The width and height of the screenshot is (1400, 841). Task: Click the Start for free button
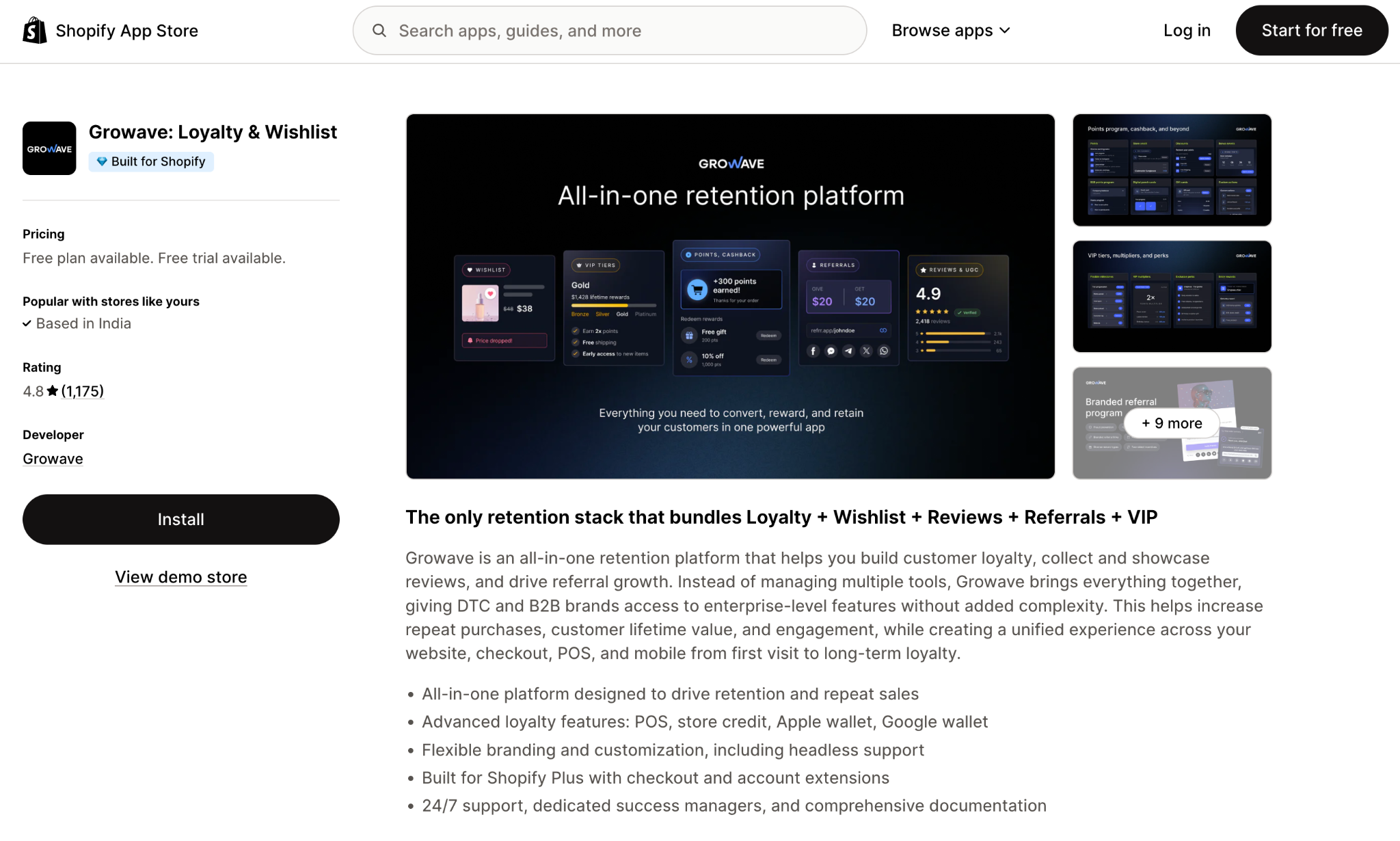1312,30
